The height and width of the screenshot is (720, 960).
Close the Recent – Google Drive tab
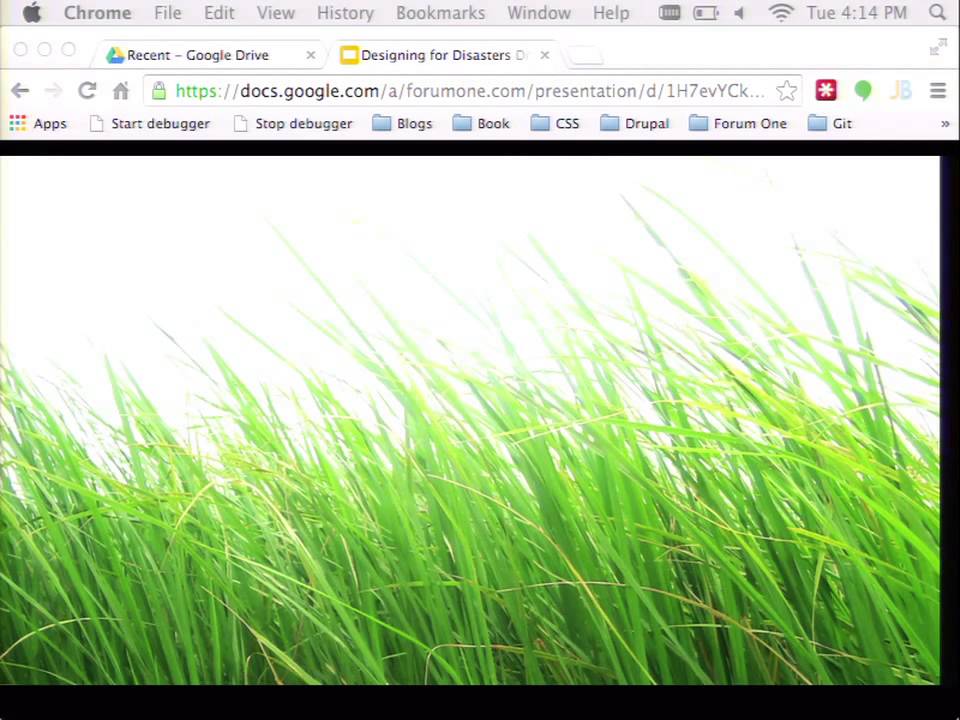pos(311,55)
